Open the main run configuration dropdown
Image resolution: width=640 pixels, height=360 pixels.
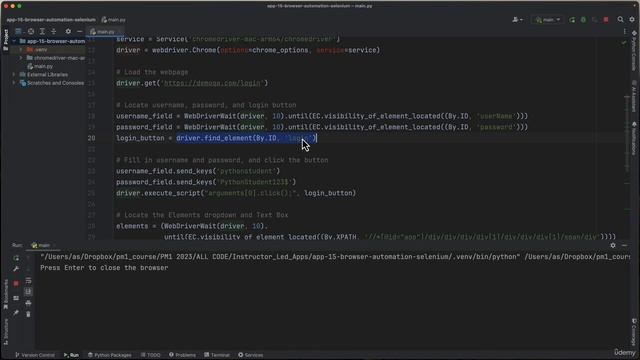tap(548, 20)
